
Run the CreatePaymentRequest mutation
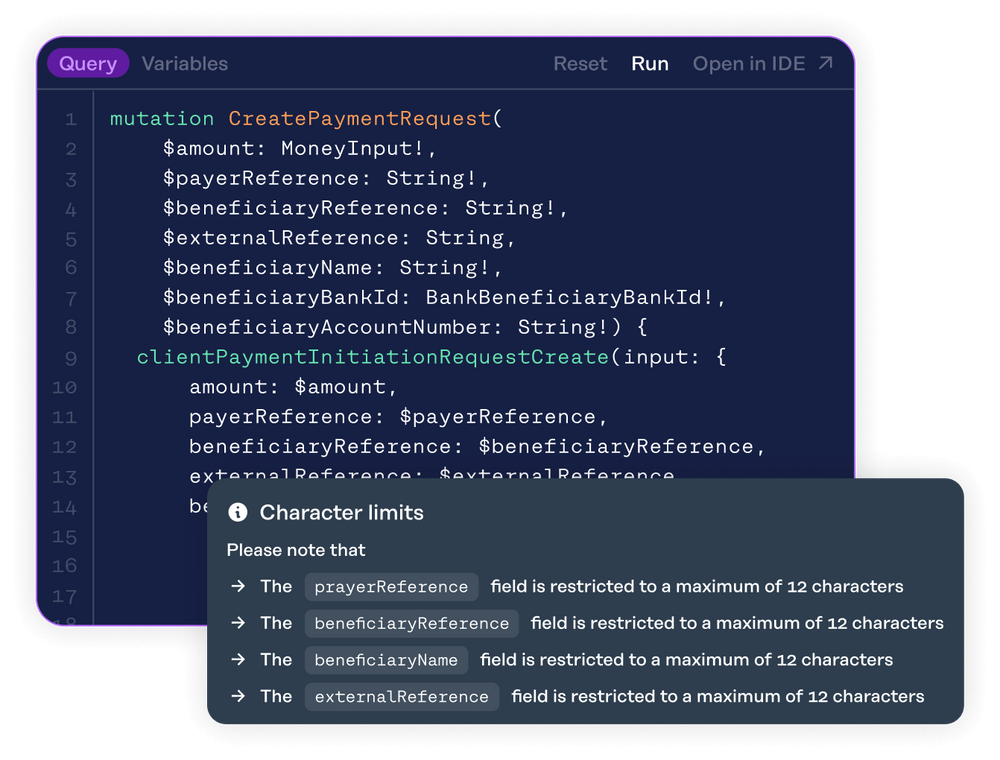650,63
